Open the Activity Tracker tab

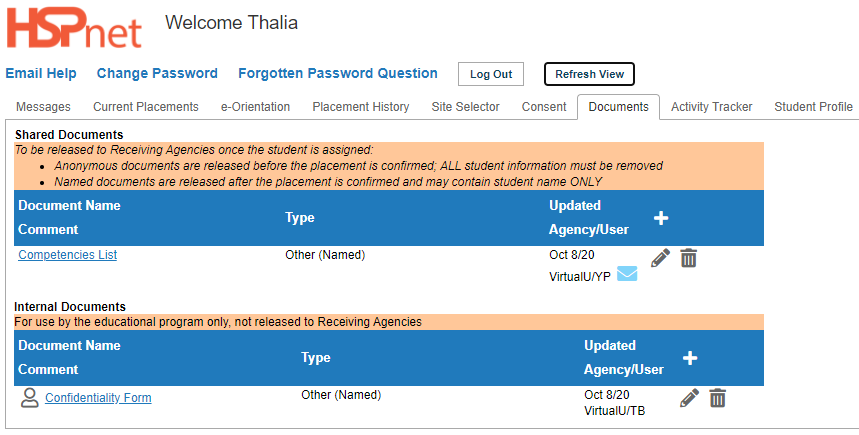712,107
